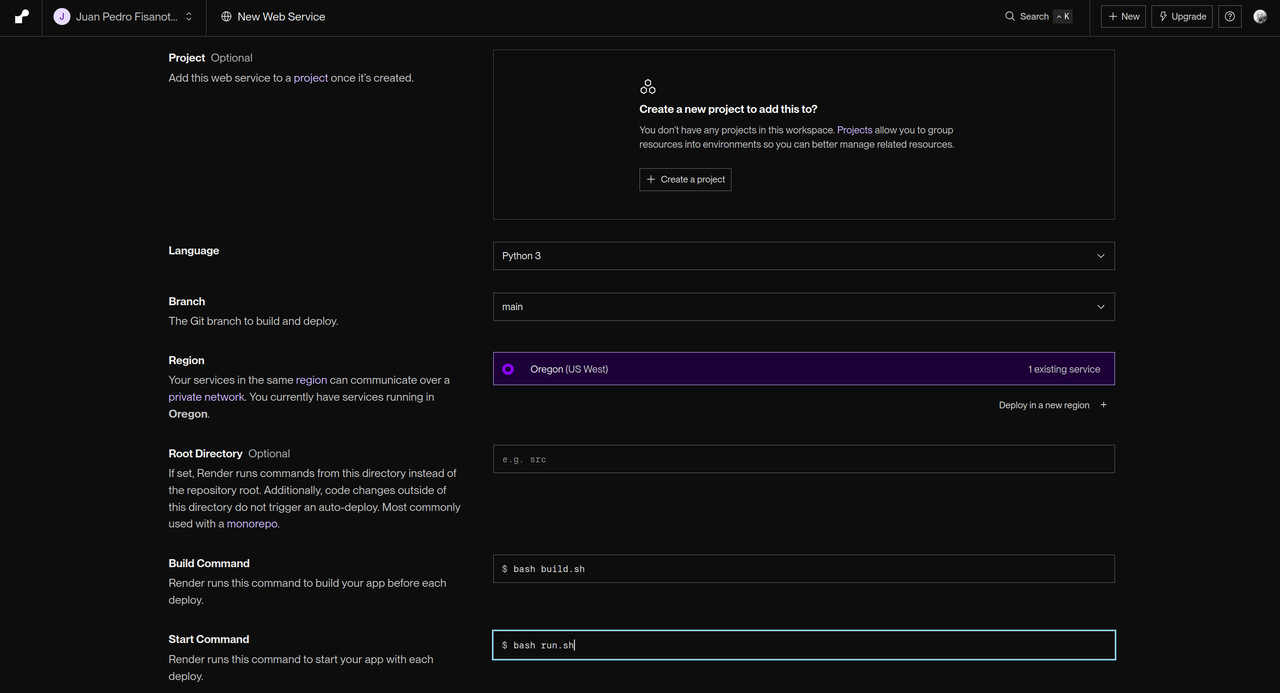Click the '1 existing service' text
Viewport: 1280px width, 693px height.
(x=1064, y=369)
